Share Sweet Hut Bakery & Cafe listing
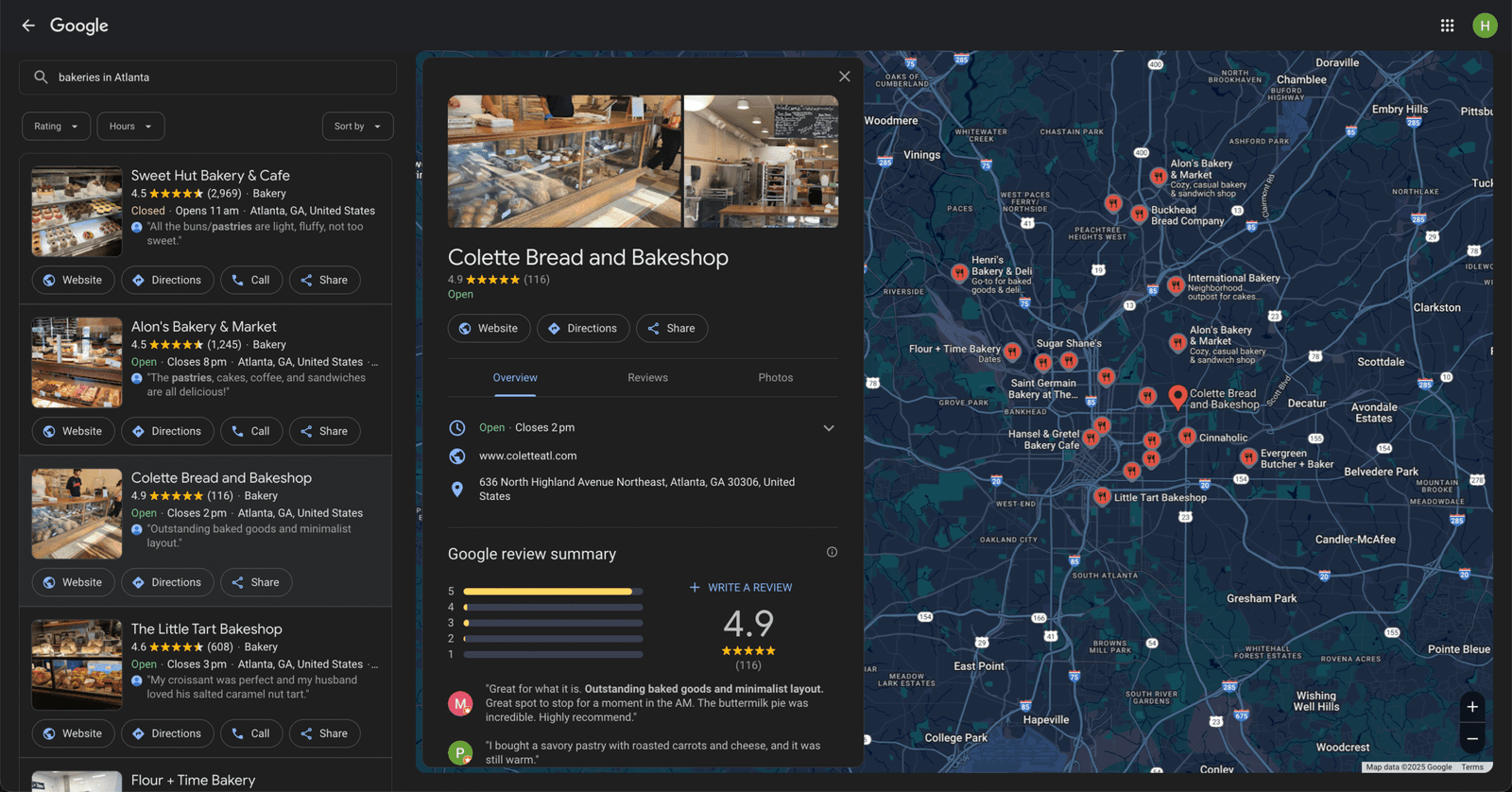The height and width of the screenshot is (792, 1512). (324, 281)
